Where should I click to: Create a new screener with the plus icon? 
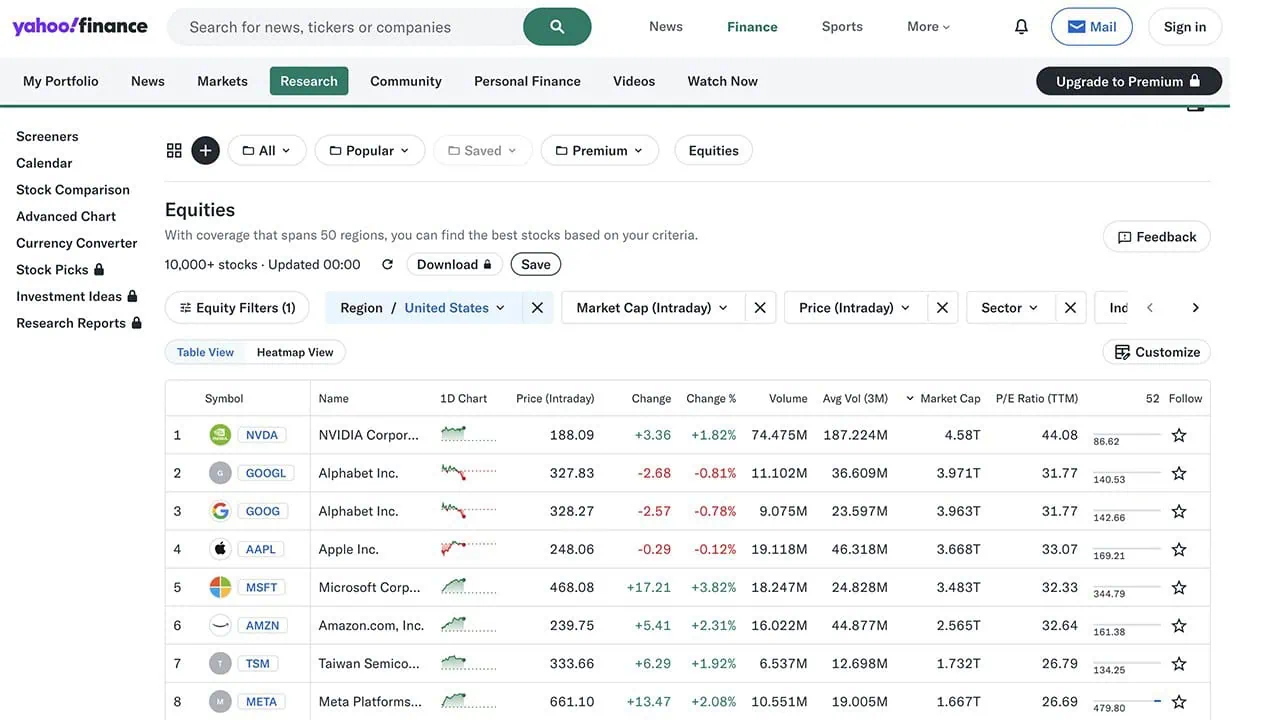(x=204, y=149)
